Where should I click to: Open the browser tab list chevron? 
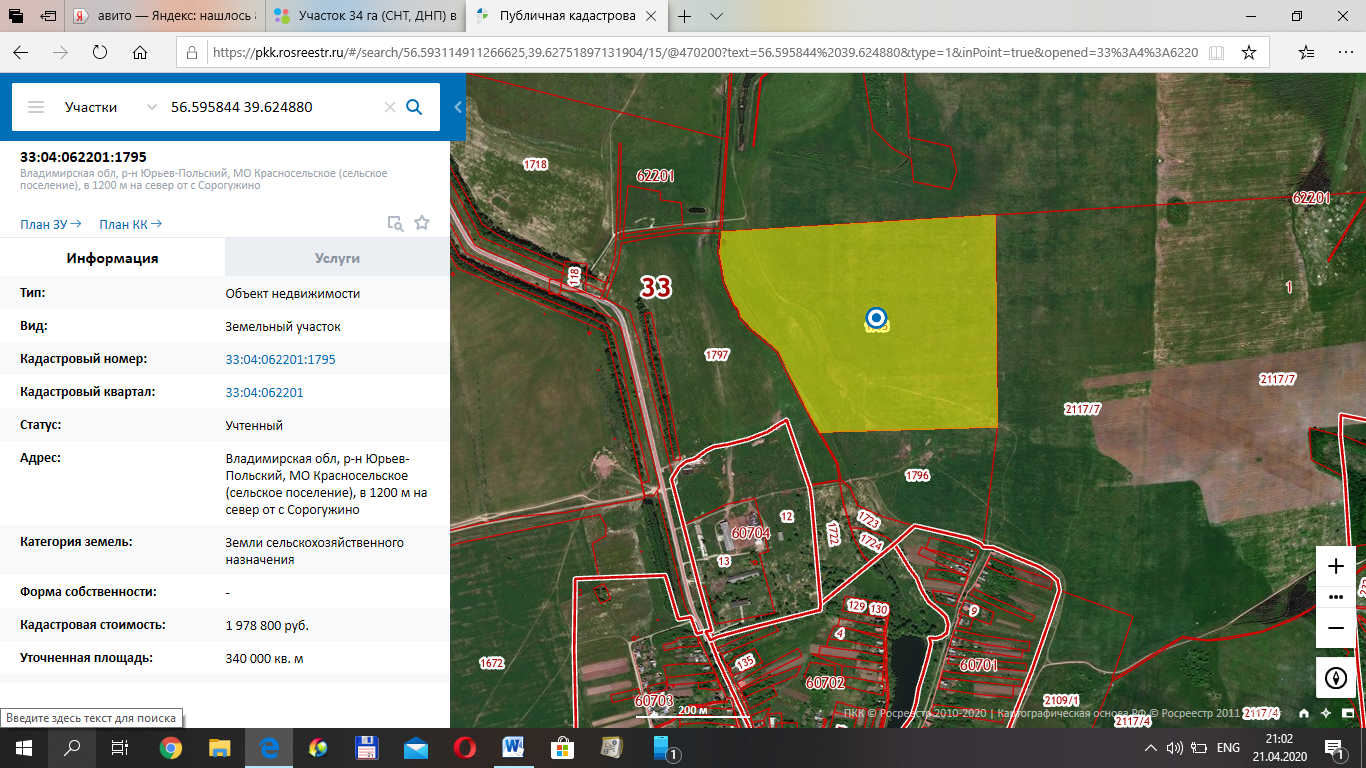717,17
